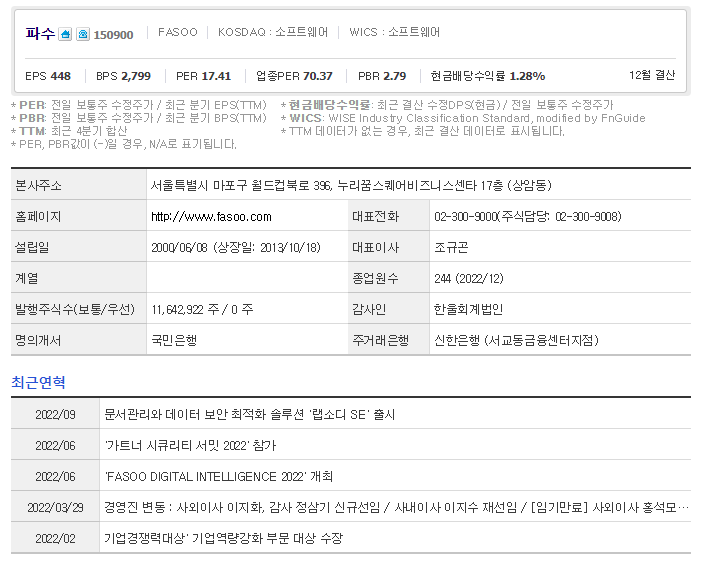This screenshot has height=563, width=708.
Task: Click the 홈페이지 row header
Action: coord(79,216)
